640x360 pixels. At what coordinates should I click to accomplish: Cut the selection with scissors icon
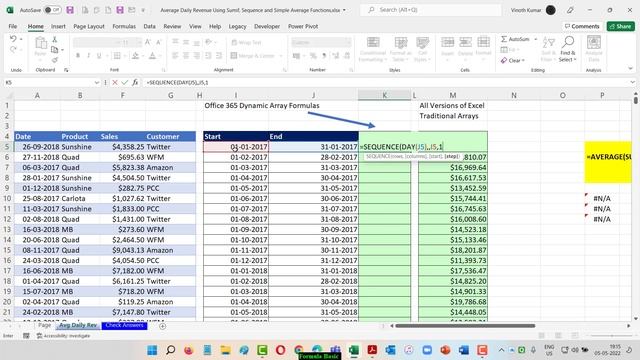pyautogui.click(x=54, y=40)
